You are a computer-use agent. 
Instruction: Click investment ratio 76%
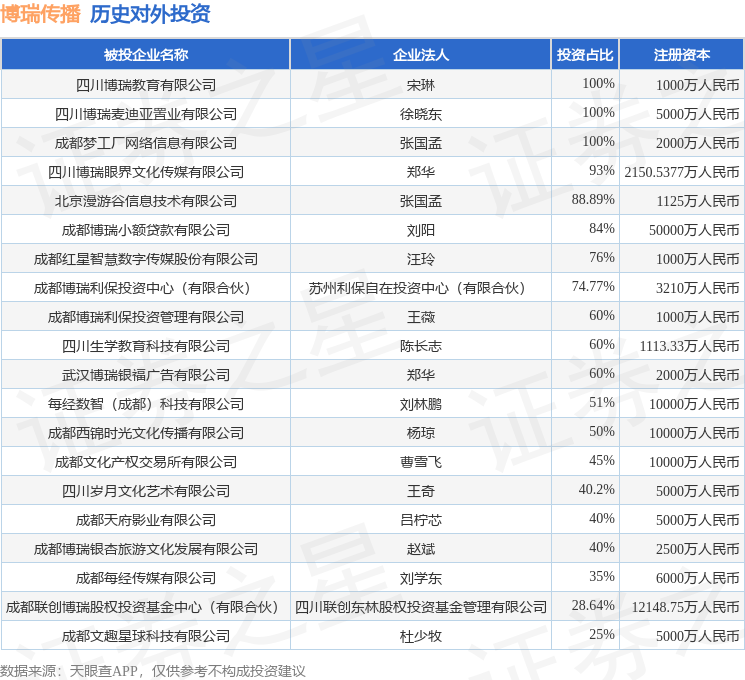tap(602, 258)
